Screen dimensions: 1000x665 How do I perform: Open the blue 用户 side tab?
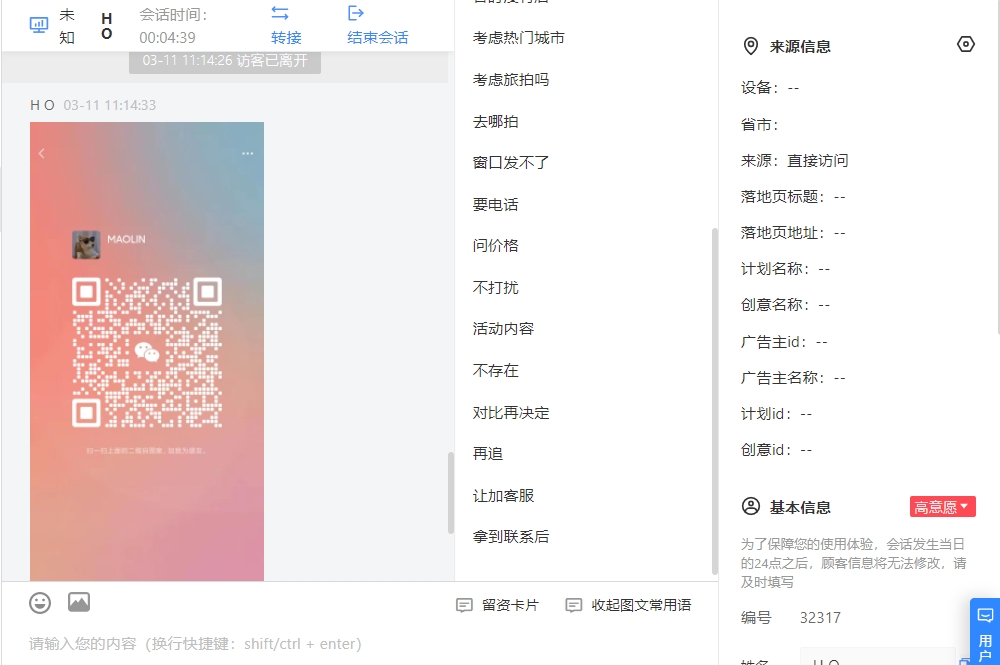(x=985, y=631)
